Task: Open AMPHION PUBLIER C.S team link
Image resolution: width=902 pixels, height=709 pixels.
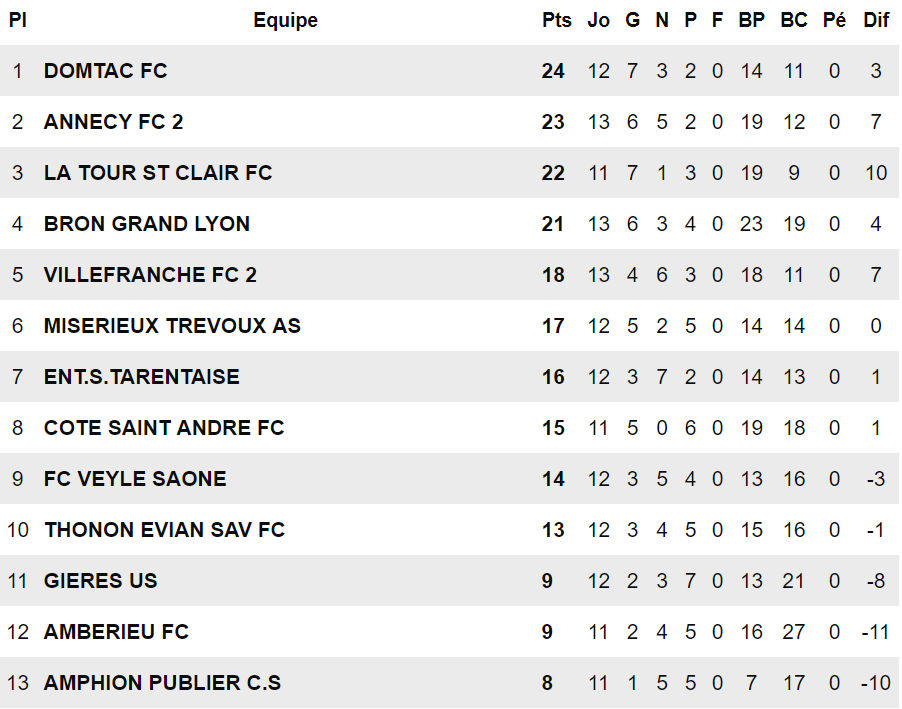Action: tap(162, 683)
